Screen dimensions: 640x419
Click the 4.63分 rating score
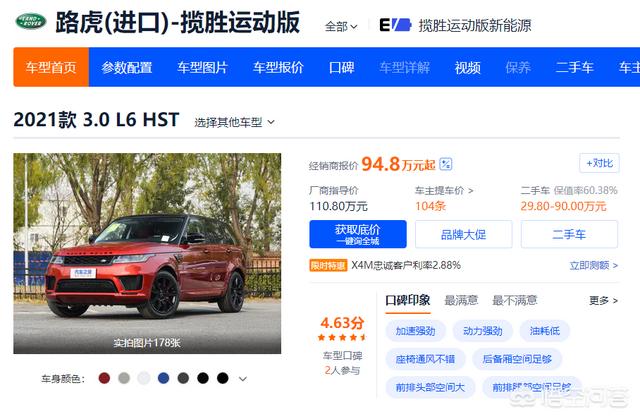point(342,323)
